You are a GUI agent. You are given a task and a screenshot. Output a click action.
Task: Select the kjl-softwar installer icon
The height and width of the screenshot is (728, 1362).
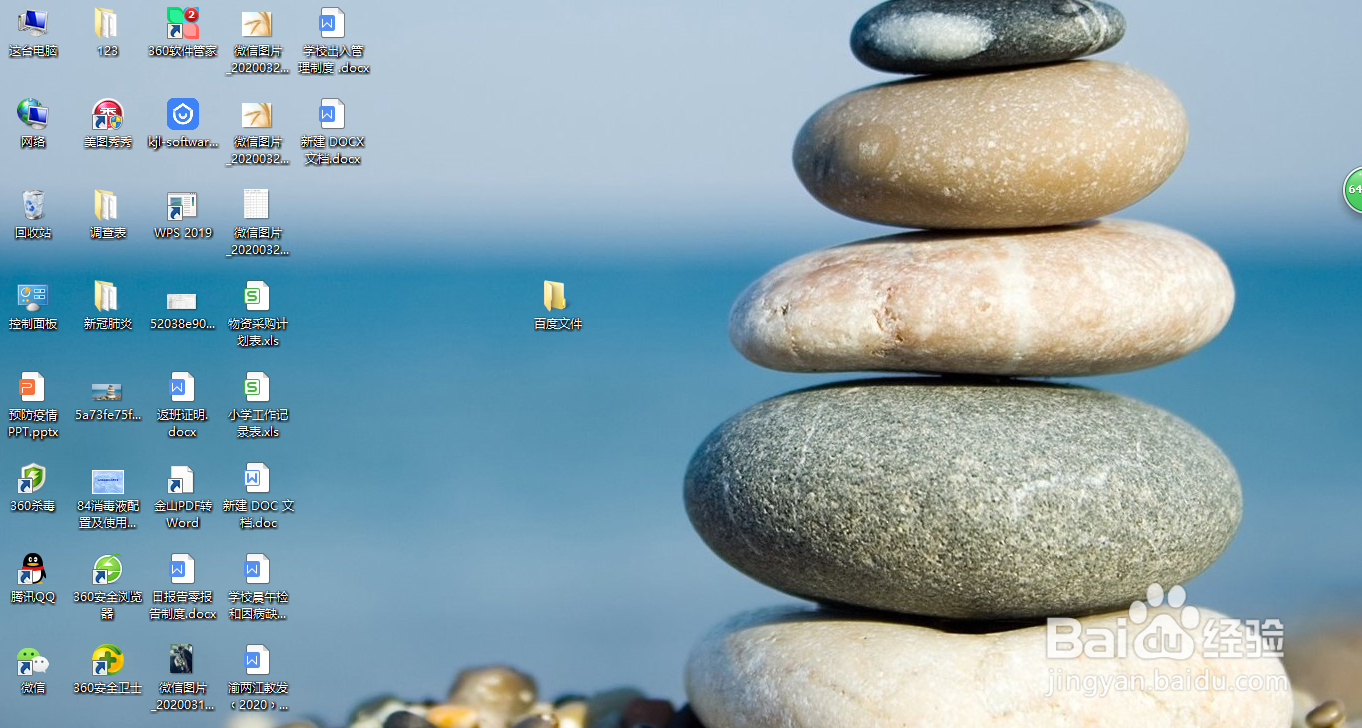[183, 124]
